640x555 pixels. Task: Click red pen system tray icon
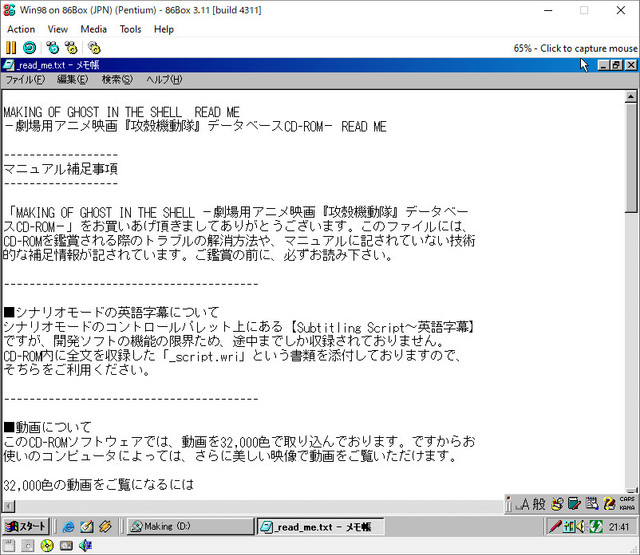click(555, 527)
